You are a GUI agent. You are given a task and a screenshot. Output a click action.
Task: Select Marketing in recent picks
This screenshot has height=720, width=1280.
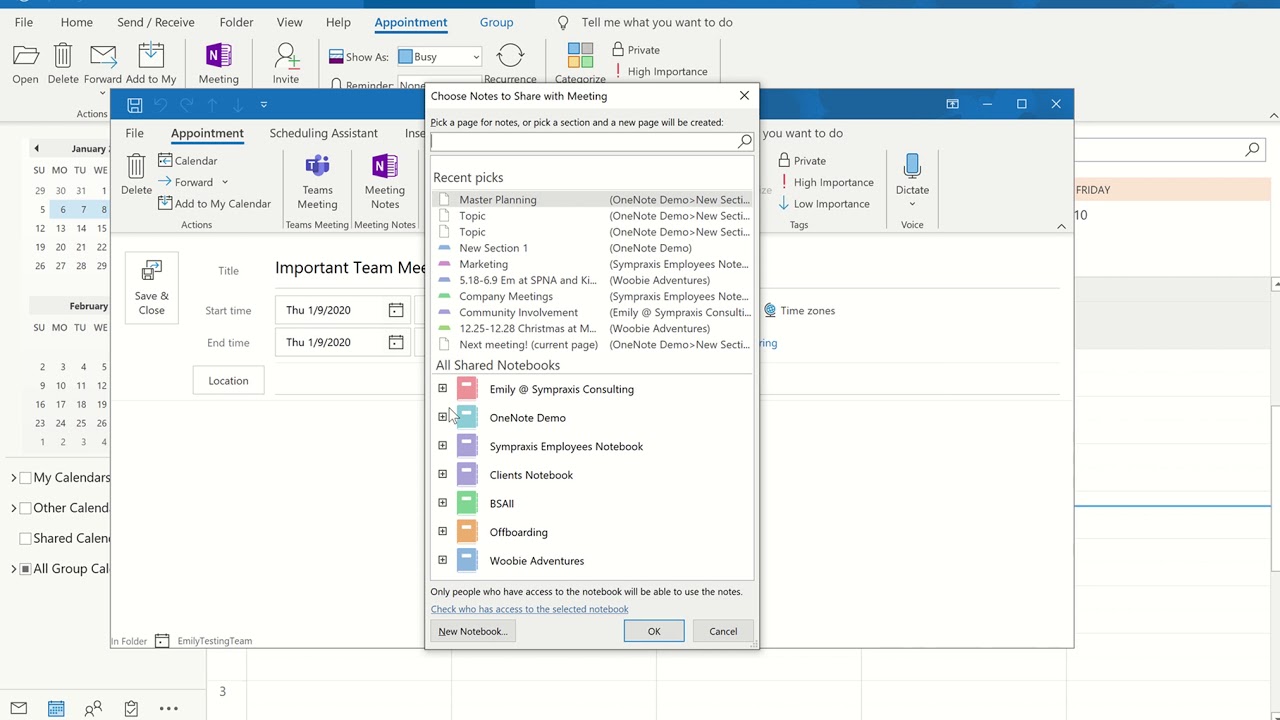pyautogui.click(x=592, y=264)
